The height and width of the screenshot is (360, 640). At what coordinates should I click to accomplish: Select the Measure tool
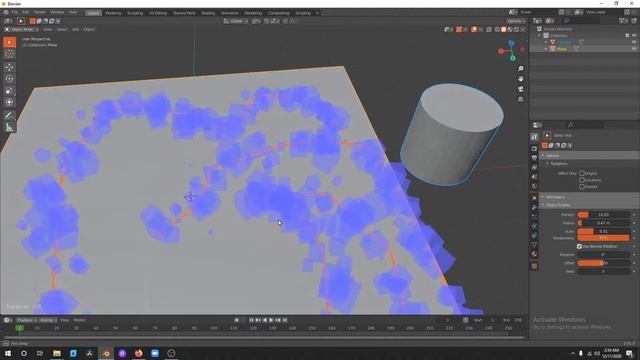9,127
